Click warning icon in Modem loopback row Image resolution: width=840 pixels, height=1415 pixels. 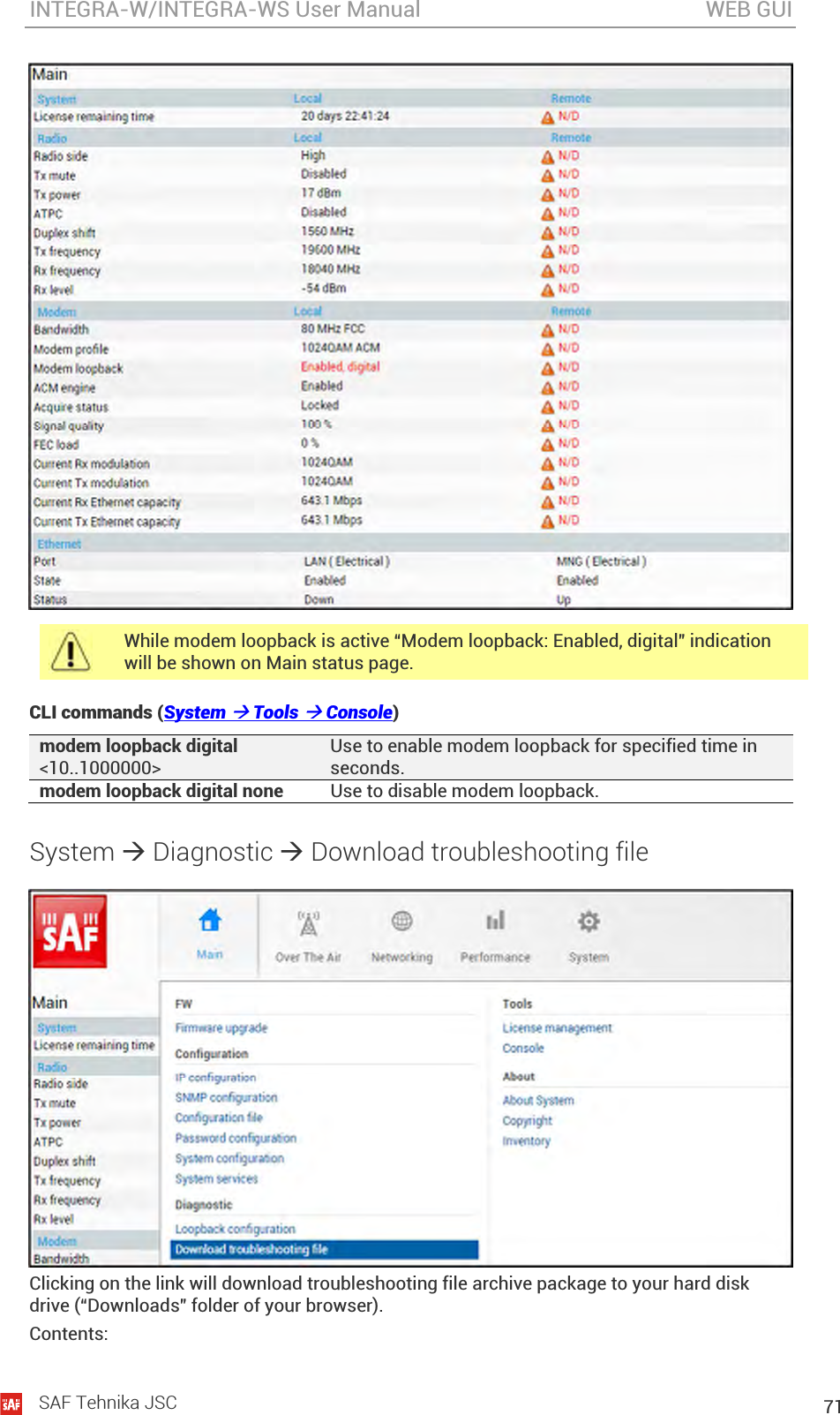[x=548, y=368]
